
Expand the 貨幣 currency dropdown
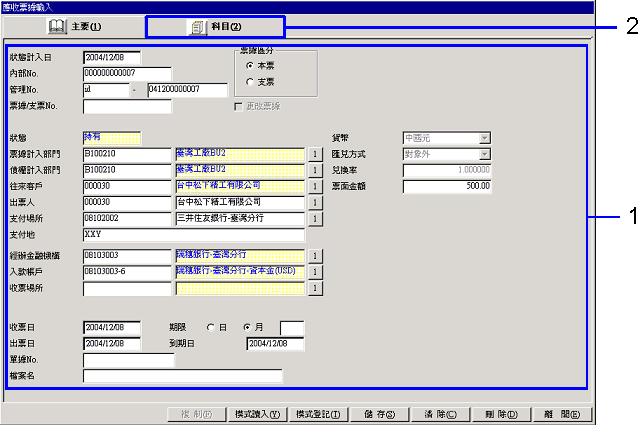point(484,138)
